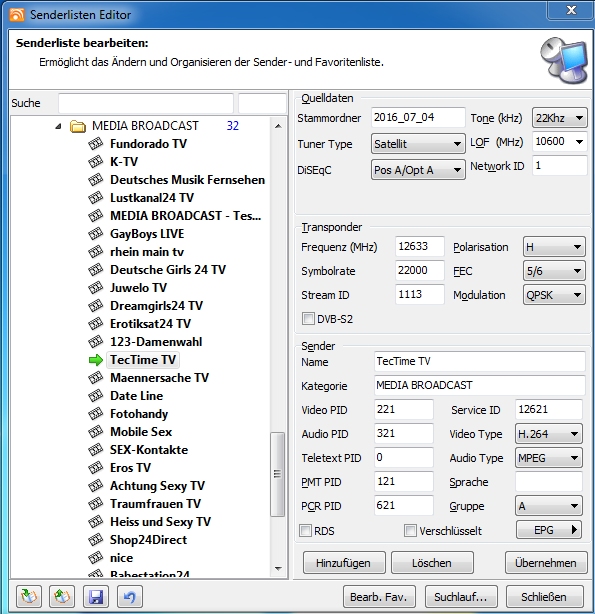Select MEDIA BROADCAST - Tes... channel
Image resolution: width=595 pixels, height=614 pixels.
186,216
